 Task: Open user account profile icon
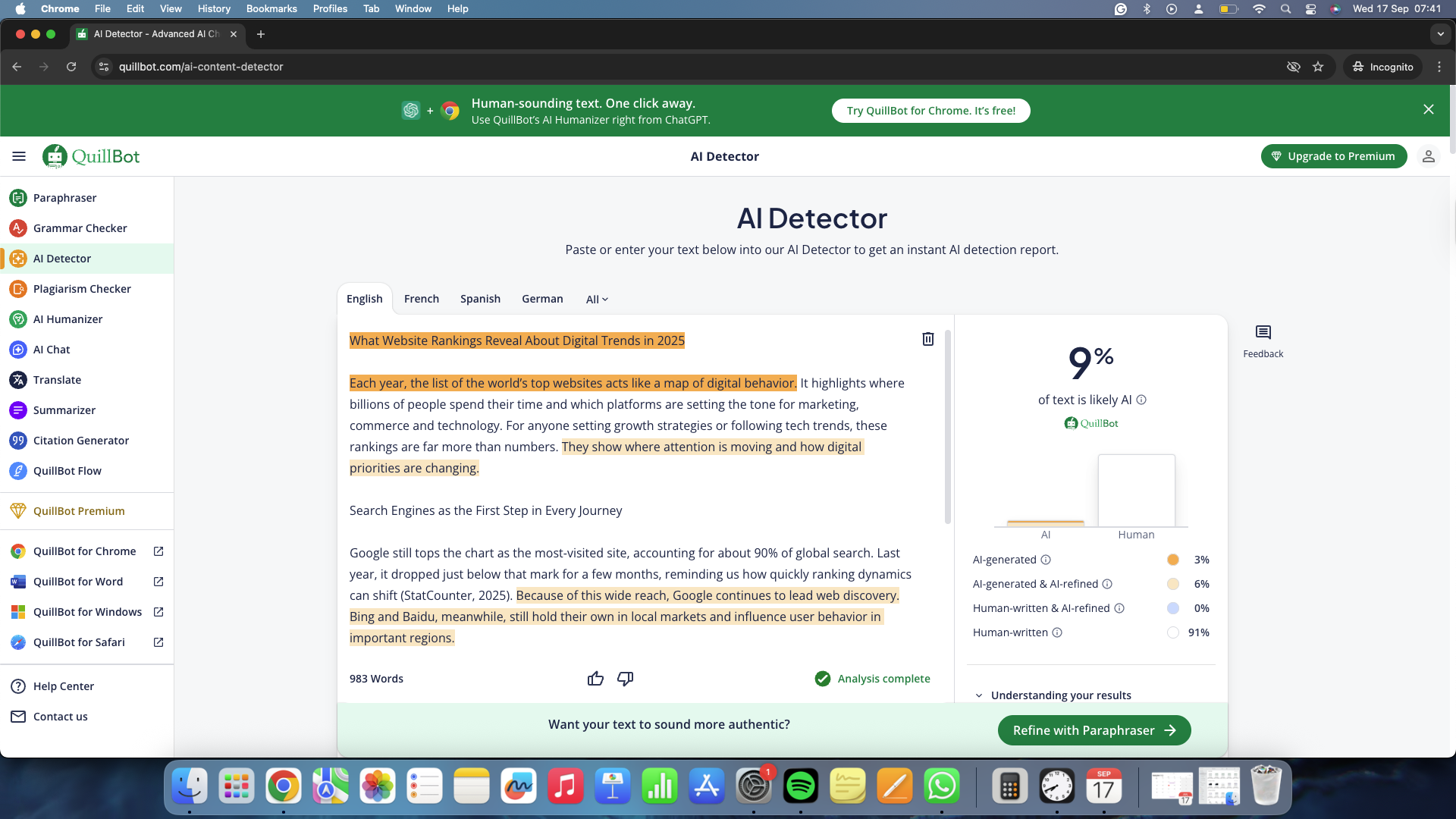click(x=1428, y=156)
